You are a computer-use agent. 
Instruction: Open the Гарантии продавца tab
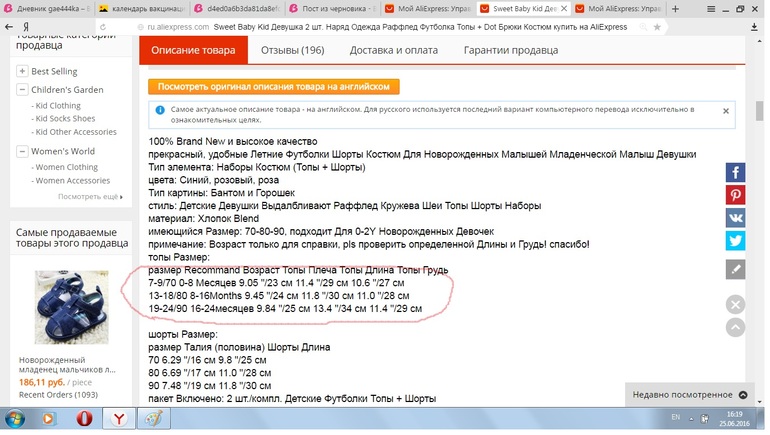(496, 50)
